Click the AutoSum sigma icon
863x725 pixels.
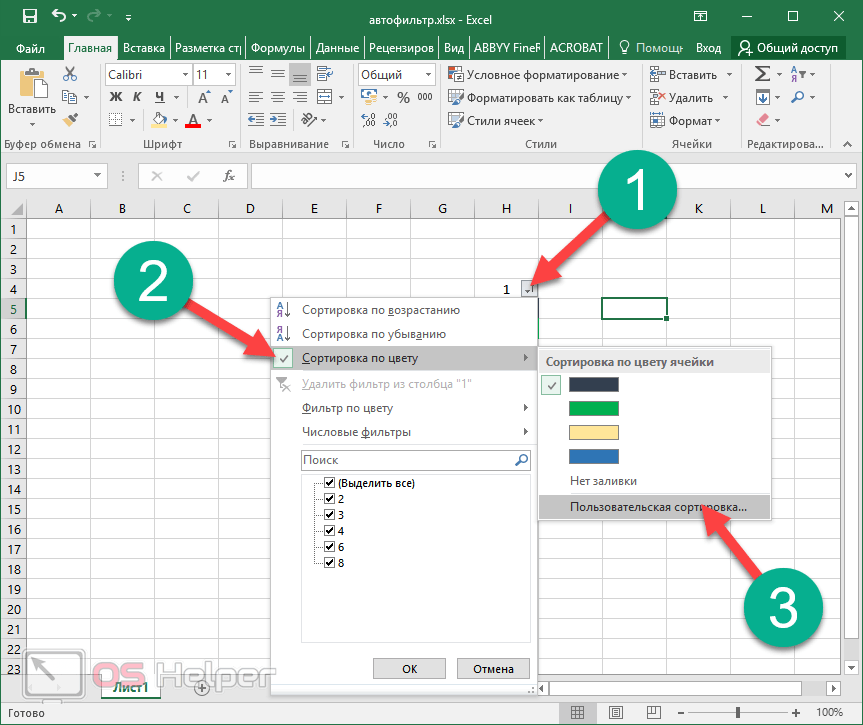point(762,74)
